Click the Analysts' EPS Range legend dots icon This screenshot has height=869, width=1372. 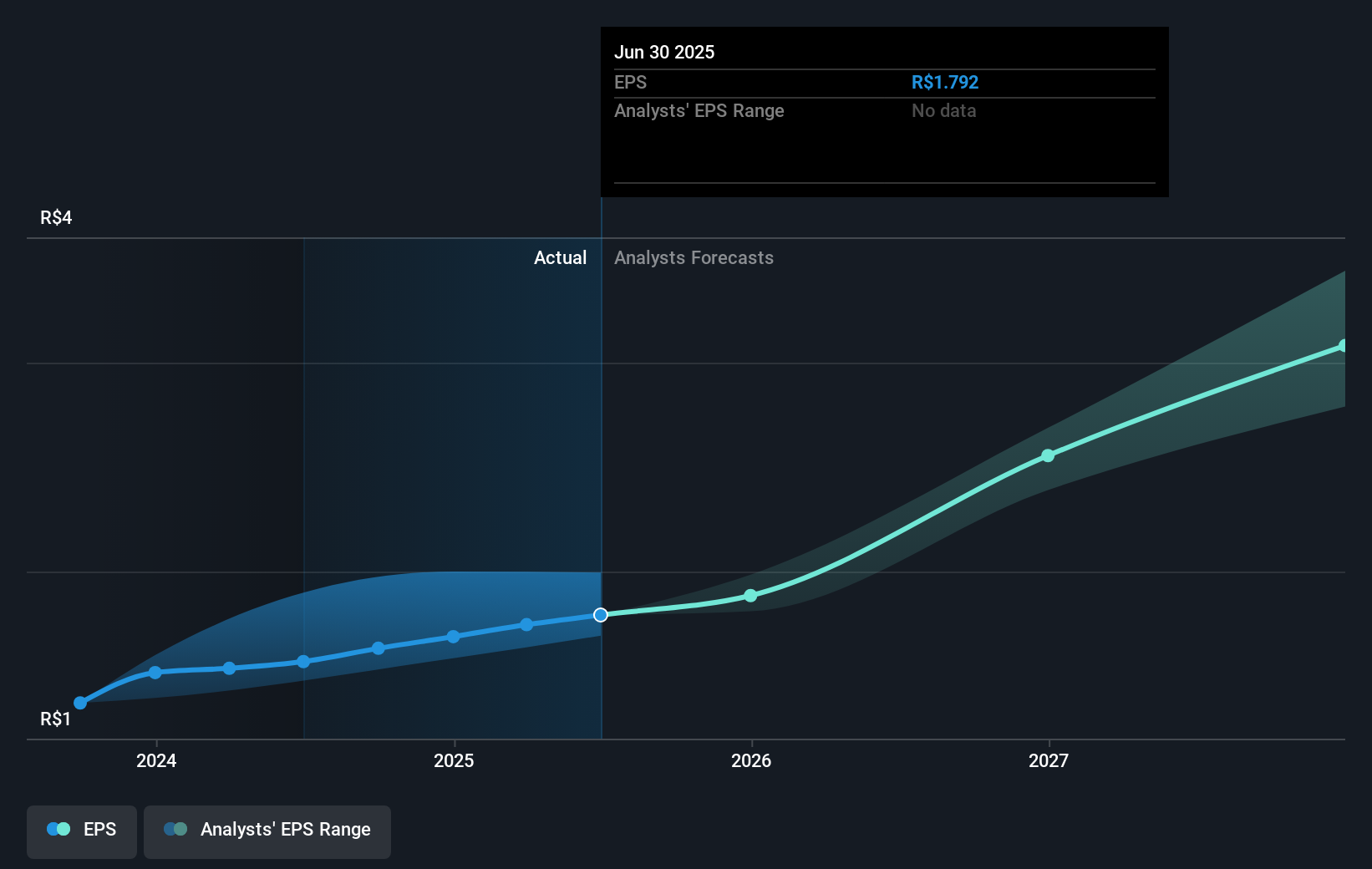(x=175, y=829)
